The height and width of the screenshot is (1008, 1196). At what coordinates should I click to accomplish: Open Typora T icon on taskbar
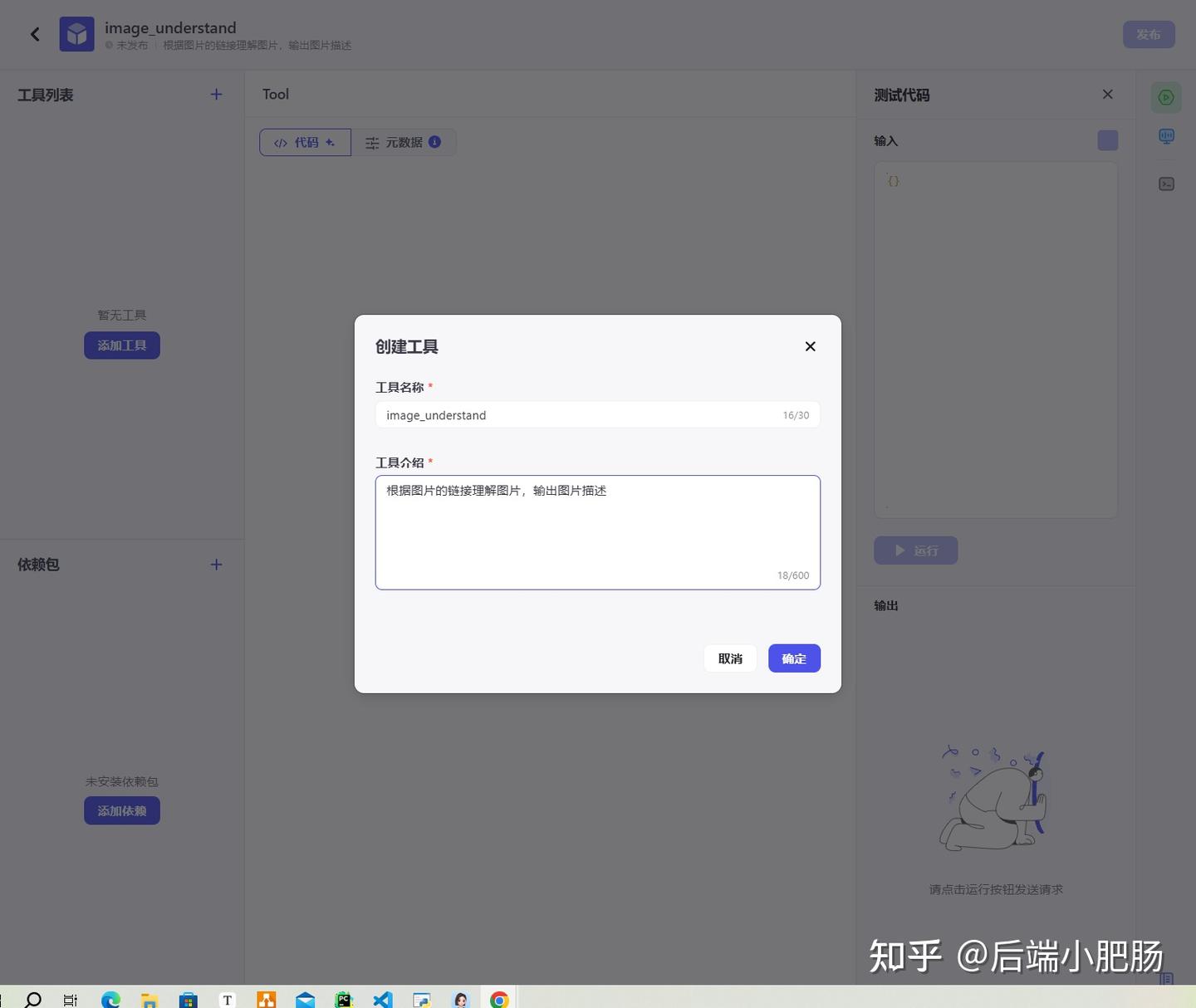228,1000
